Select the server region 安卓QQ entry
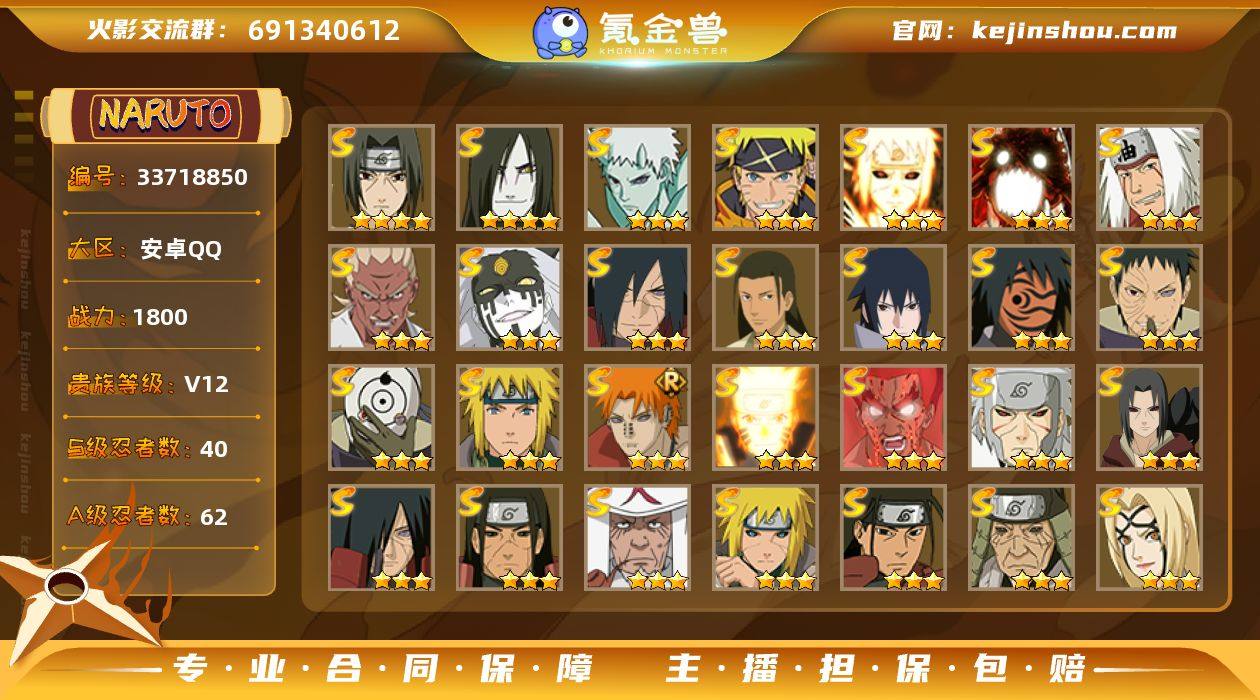 pyautogui.click(x=145, y=250)
